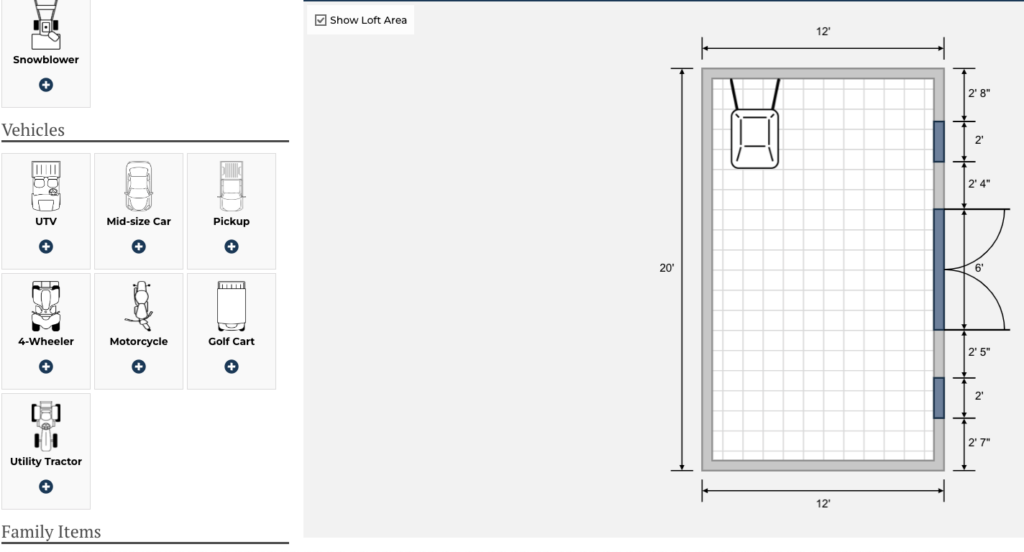Click the bottom 12' width dimension label

coord(823,504)
